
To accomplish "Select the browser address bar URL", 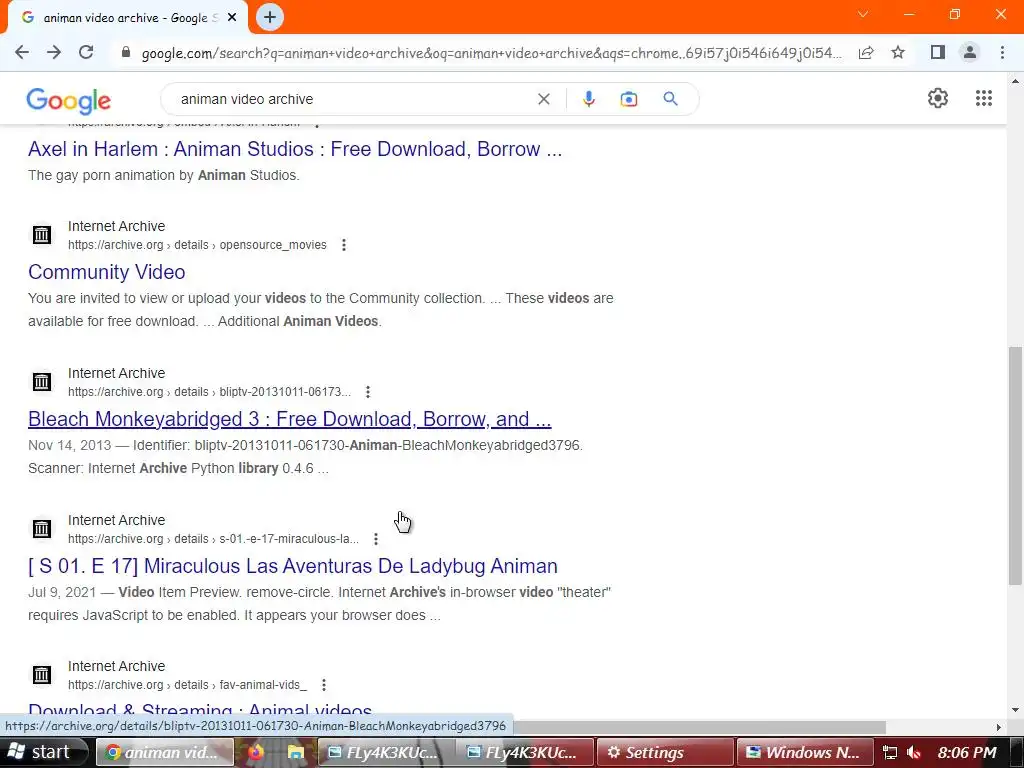I will coord(491,53).
